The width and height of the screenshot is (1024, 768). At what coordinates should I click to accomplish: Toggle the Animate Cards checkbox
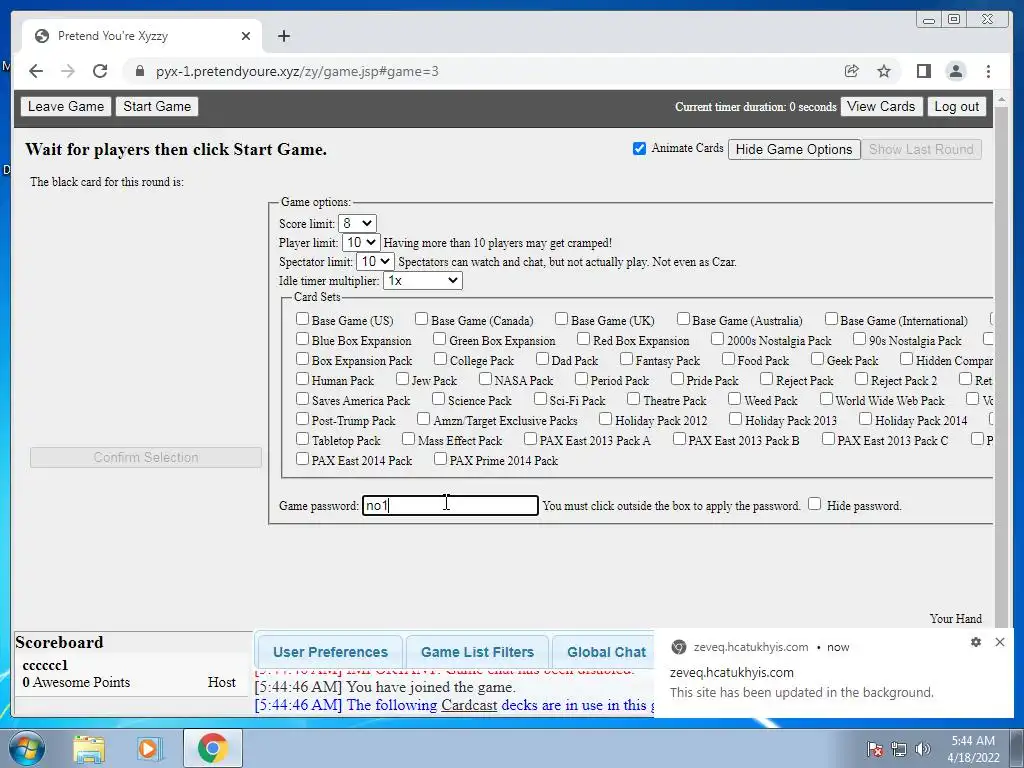pos(639,149)
